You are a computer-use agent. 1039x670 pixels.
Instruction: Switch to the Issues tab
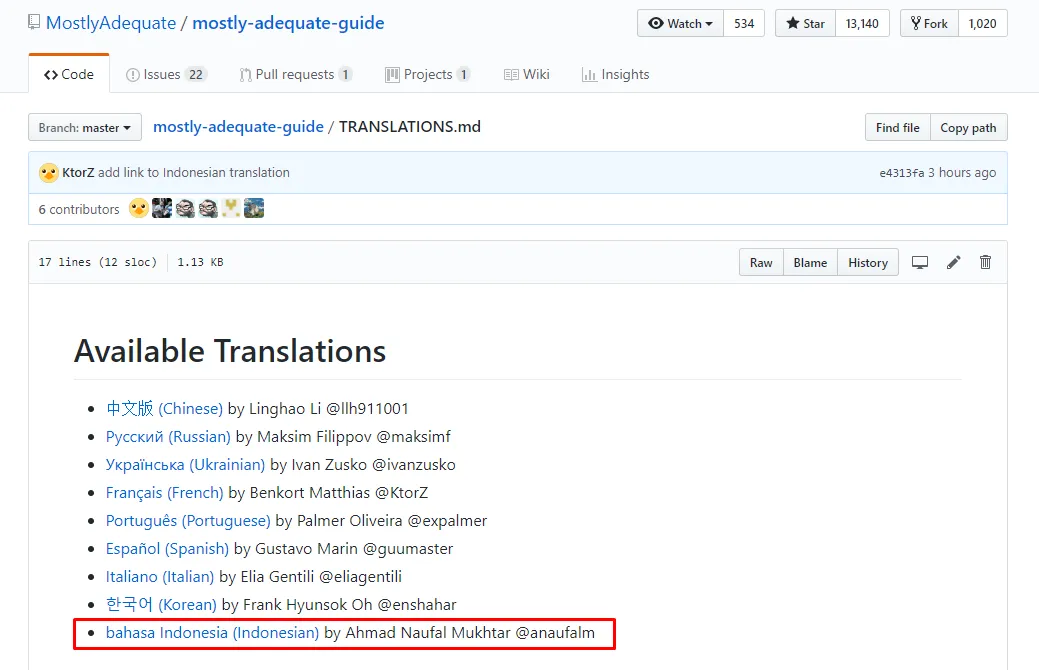pyautogui.click(x=166, y=74)
